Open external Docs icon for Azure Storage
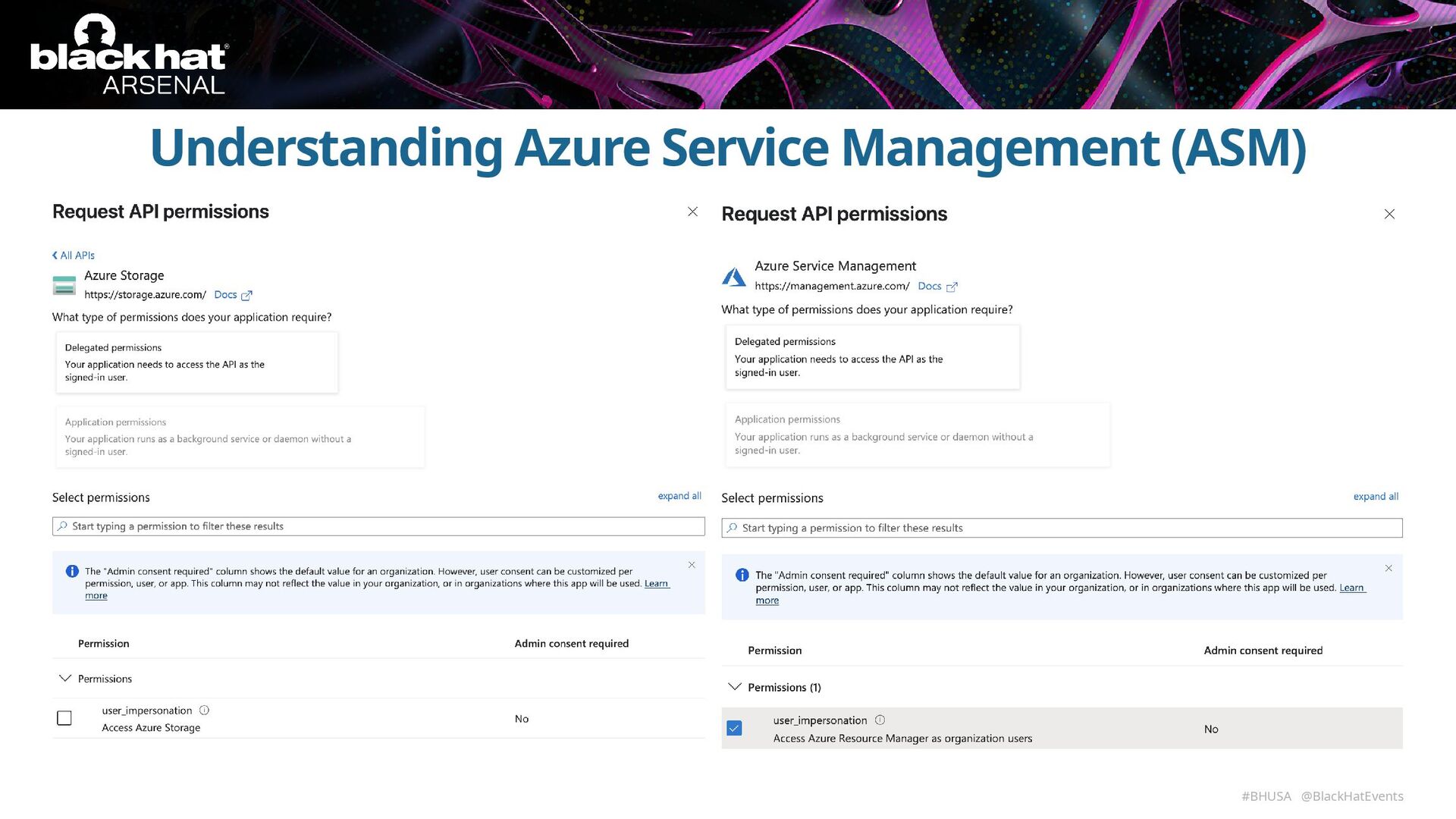Image resolution: width=1456 pixels, height=819 pixels. (x=246, y=296)
